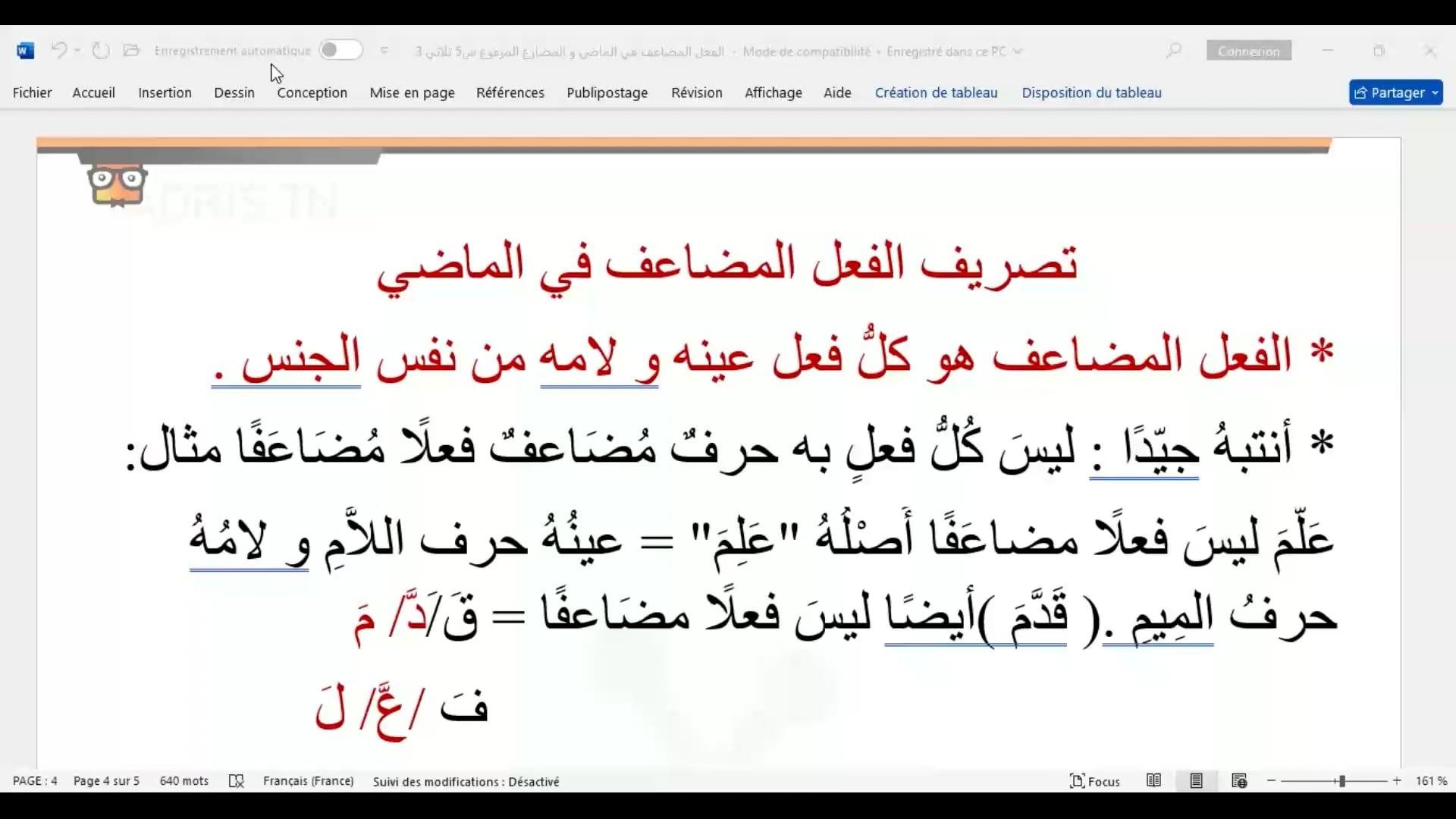Open the Références ribbon tab

[510, 93]
